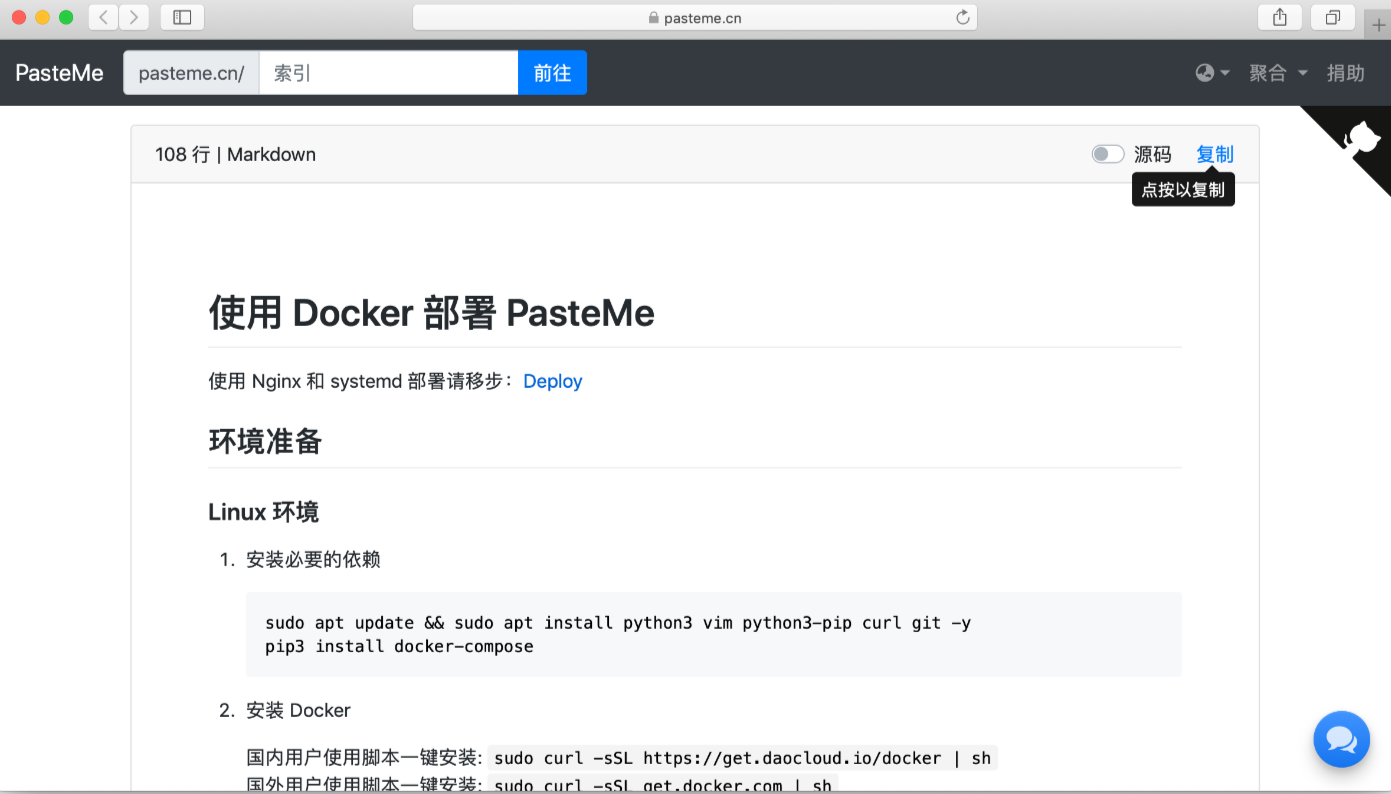Click 复制 to copy the paste
Screen dimensions: 1391x794
point(1215,154)
